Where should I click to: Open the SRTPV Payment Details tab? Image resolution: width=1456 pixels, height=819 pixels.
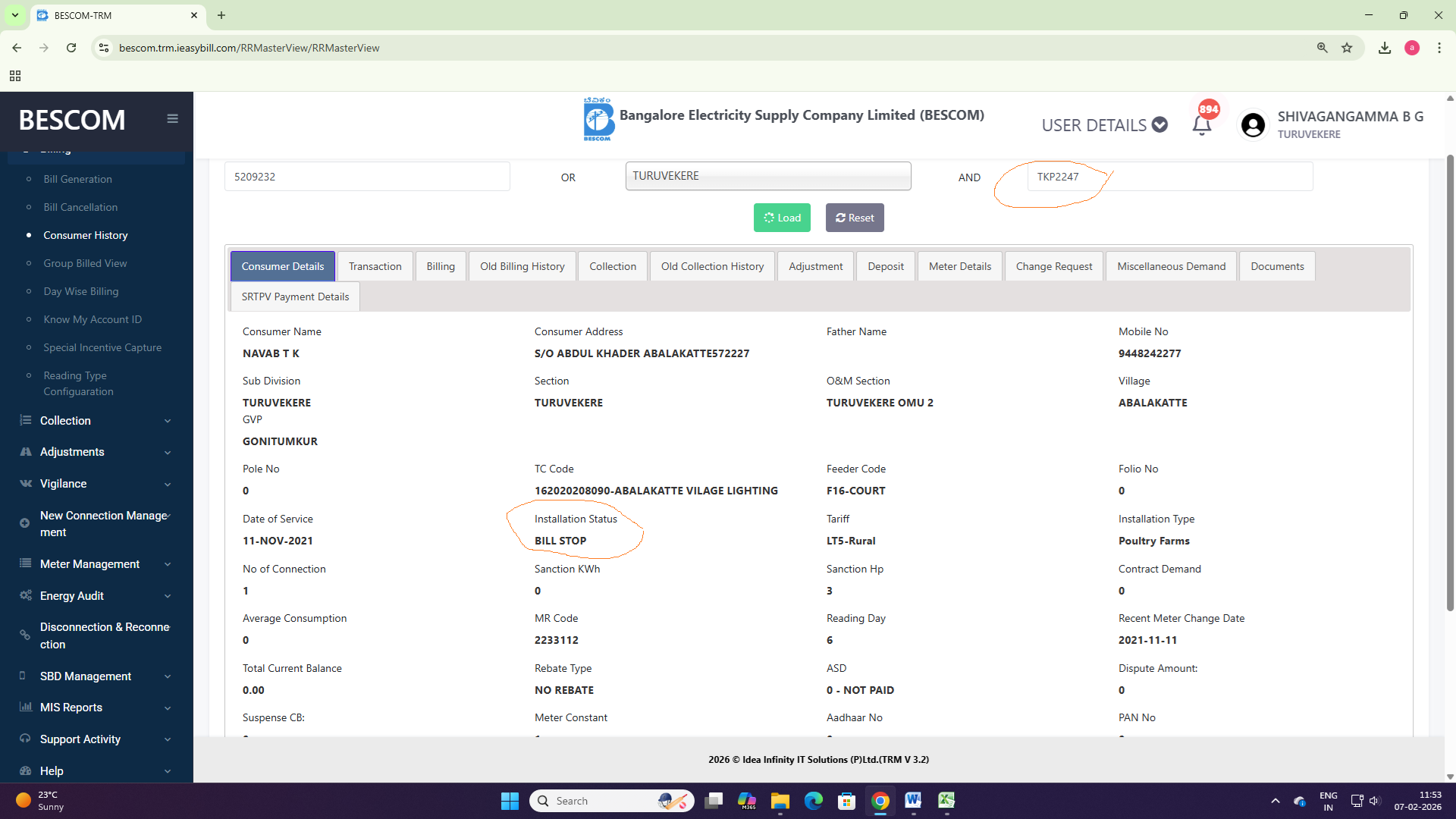(x=295, y=297)
